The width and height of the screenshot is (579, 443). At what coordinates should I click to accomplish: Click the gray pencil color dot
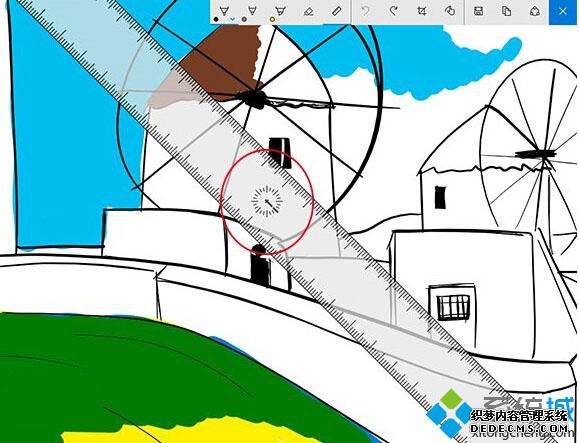244,19
